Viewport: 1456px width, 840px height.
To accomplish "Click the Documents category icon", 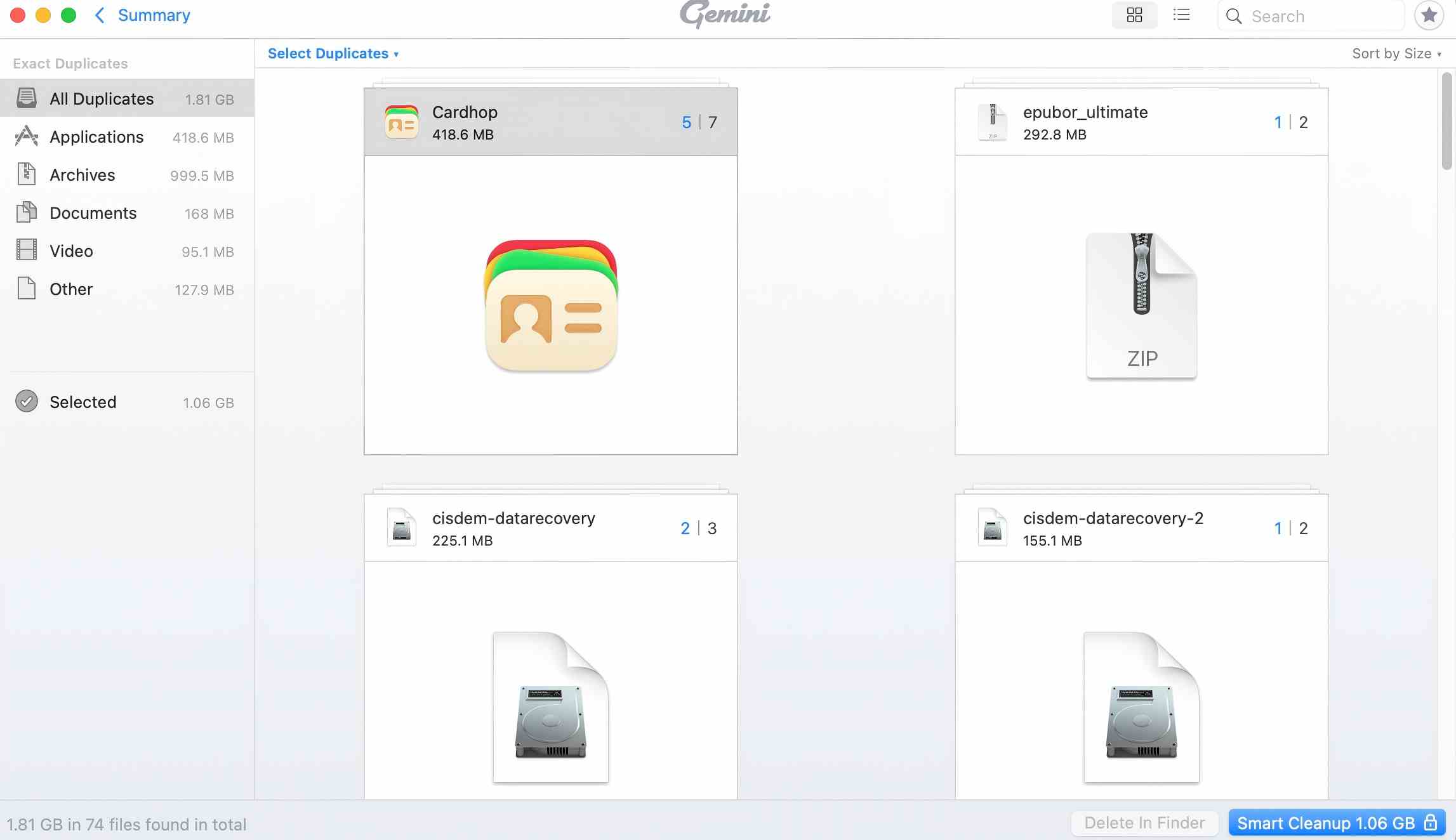I will point(27,213).
